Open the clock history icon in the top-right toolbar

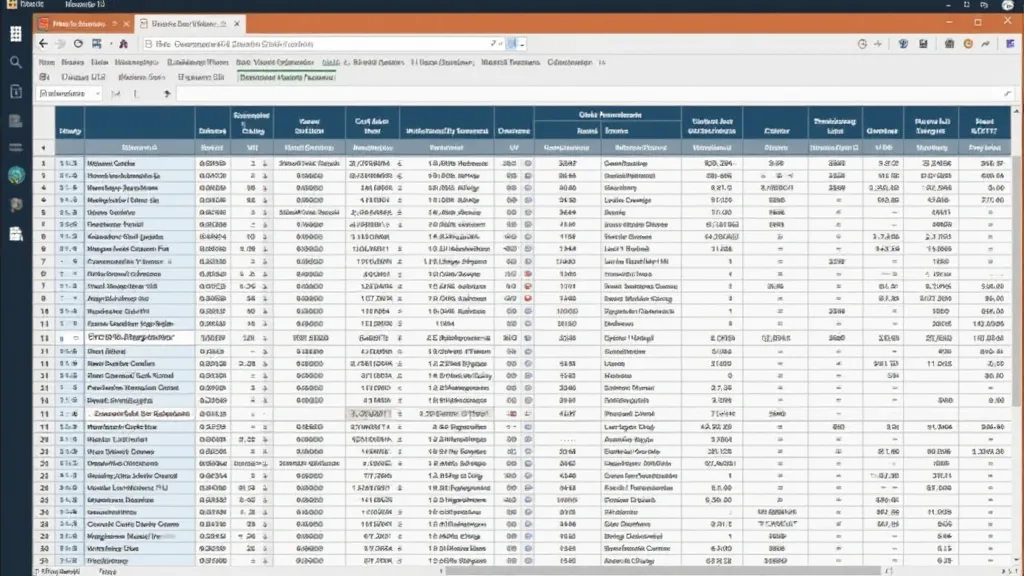[x=862, y=44]
